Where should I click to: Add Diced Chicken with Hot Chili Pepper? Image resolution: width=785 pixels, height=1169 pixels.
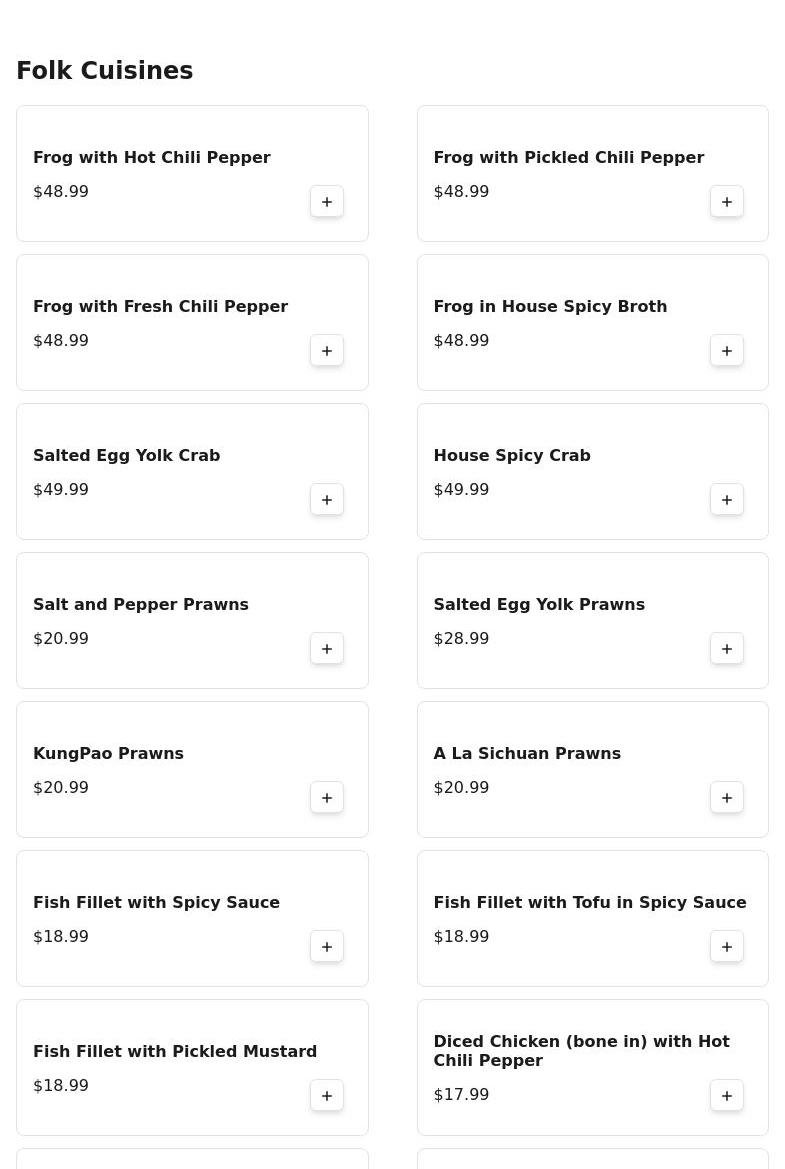point(727,1096)
